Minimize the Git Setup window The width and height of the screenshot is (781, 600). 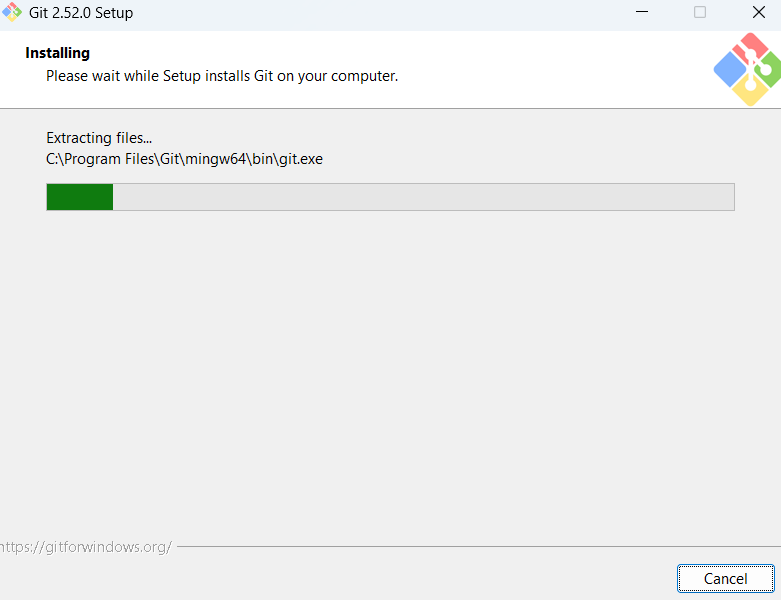[642, 12]
